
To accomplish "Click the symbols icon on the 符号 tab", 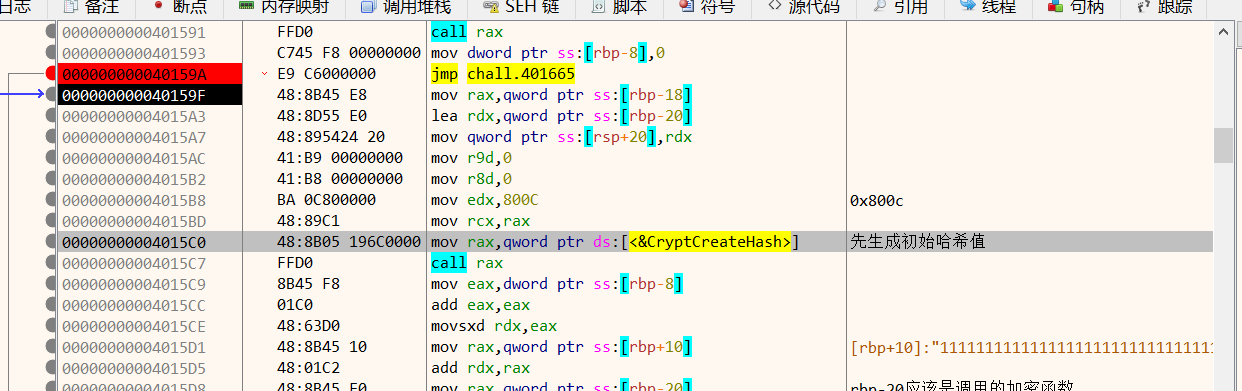I will pyautogui.click(x=686, y=6).
